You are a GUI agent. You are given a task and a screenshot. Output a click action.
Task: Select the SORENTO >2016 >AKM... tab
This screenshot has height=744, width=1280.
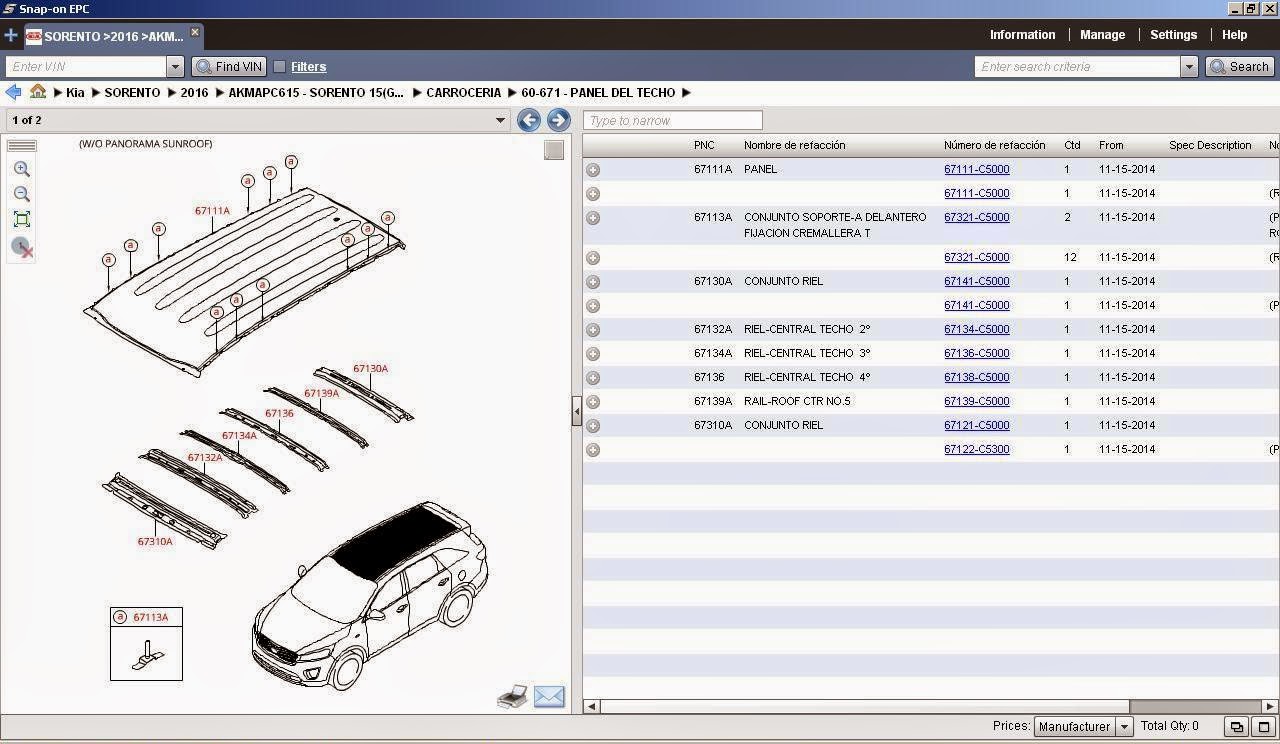[113, 36]
